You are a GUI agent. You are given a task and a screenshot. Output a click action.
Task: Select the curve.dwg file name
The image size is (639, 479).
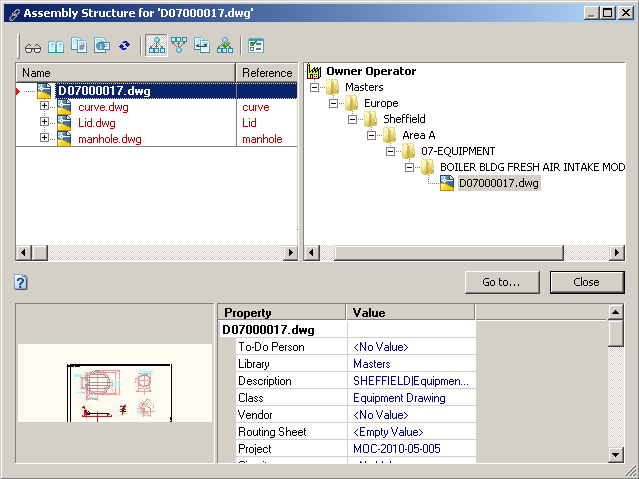pos(103,107)
